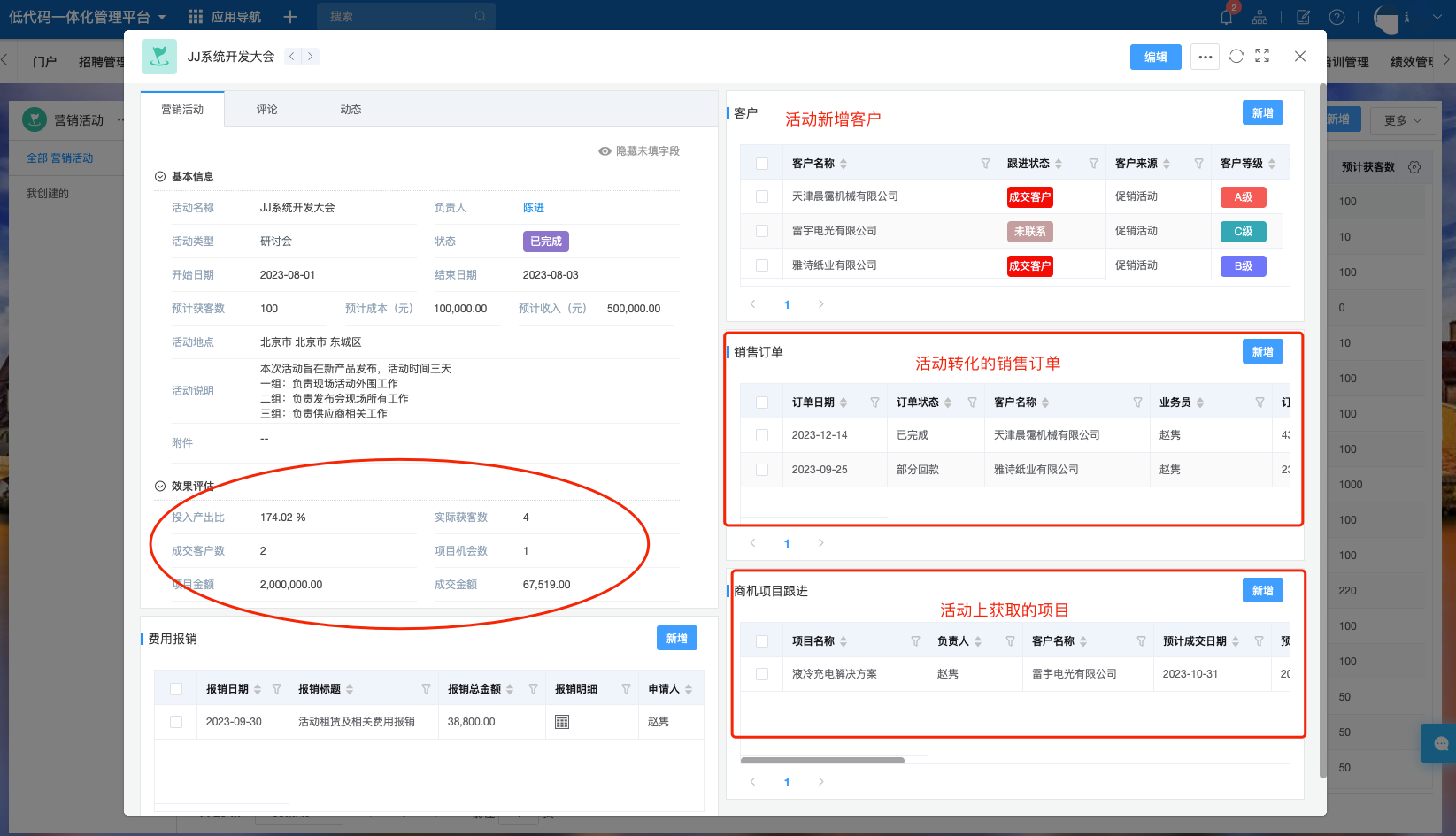Switch to the 评论 tab
The image size is (1456, 836).
(x=266, y=108)
